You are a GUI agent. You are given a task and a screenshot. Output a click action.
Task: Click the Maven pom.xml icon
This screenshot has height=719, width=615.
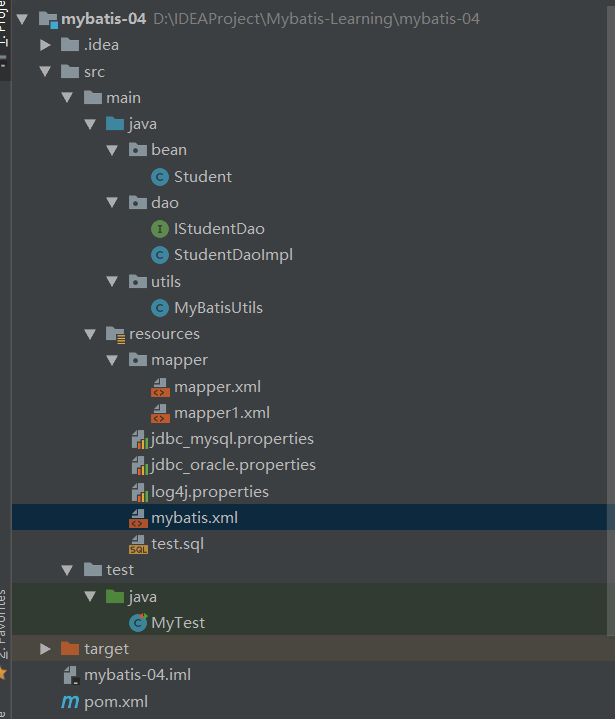tap(70, 702)
